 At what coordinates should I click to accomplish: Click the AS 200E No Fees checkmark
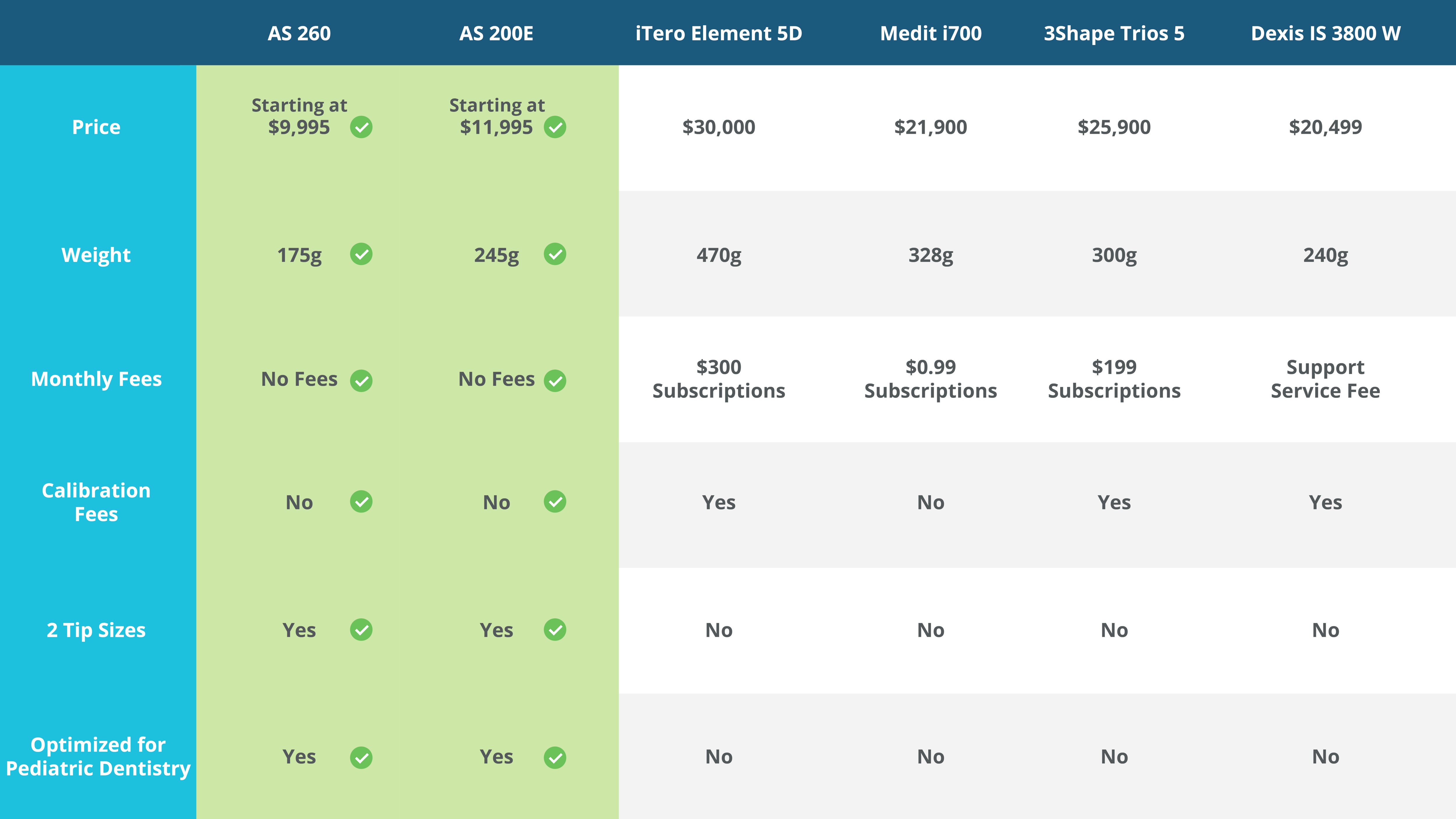coord(555,381)
